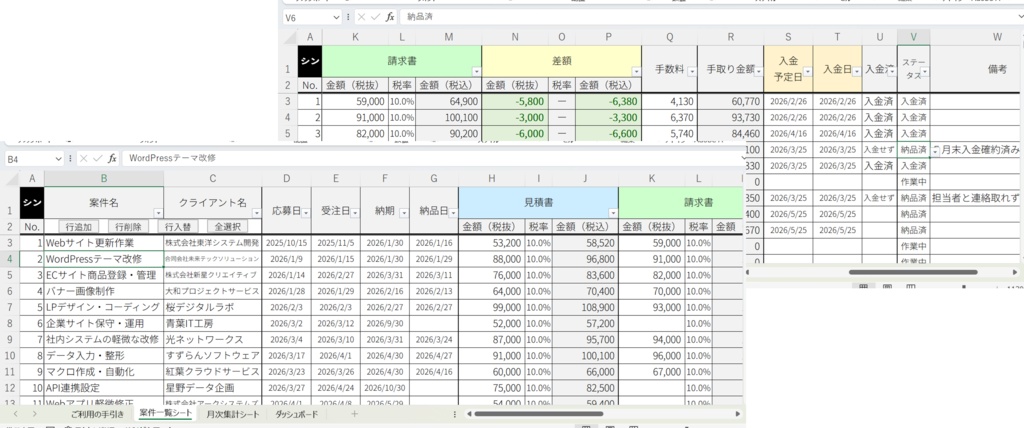Click the fx insert function icon in front window
The width and height of the screenshot is (1024, 428).
(112, 158)
